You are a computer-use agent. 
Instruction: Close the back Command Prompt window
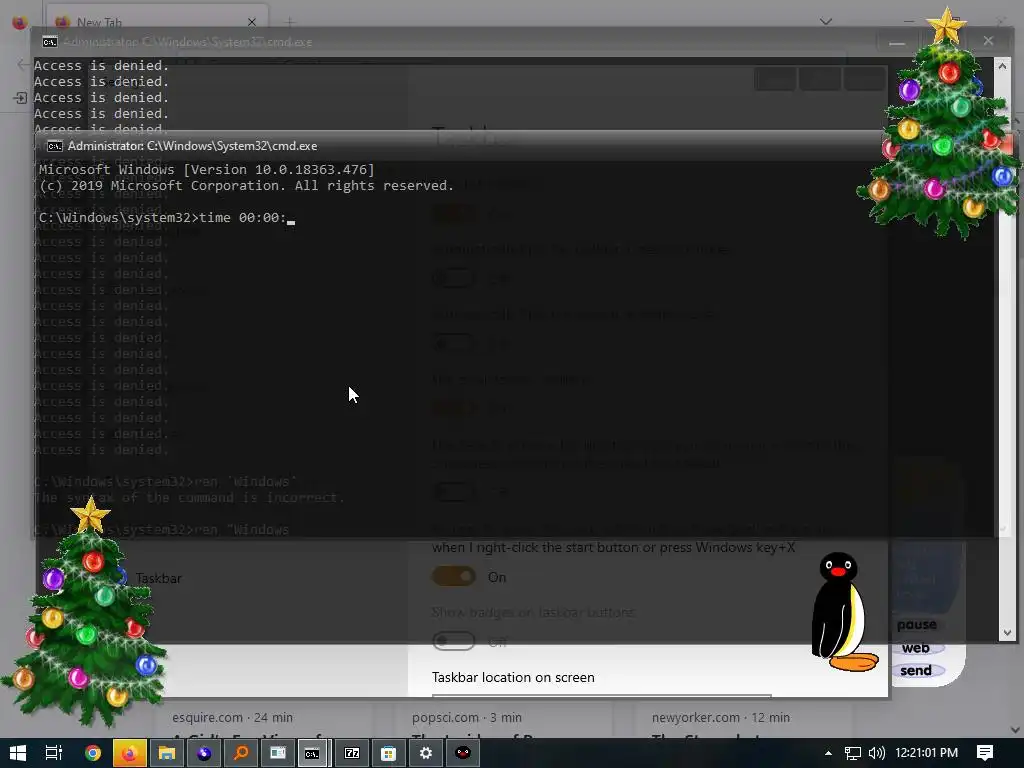988,41
